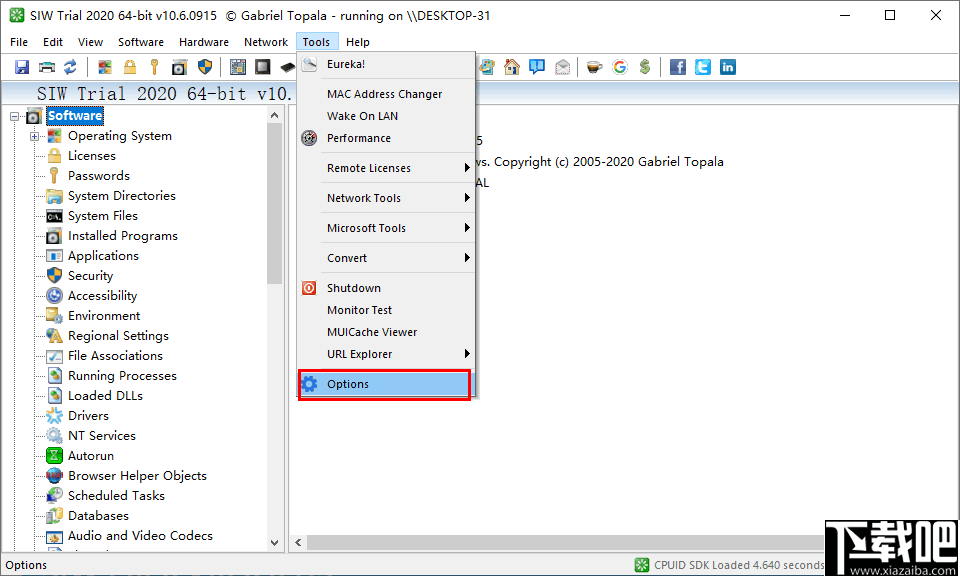Select Licenses in the tree
This screenshot has height=576, width=960.
(x=92, y=155)
